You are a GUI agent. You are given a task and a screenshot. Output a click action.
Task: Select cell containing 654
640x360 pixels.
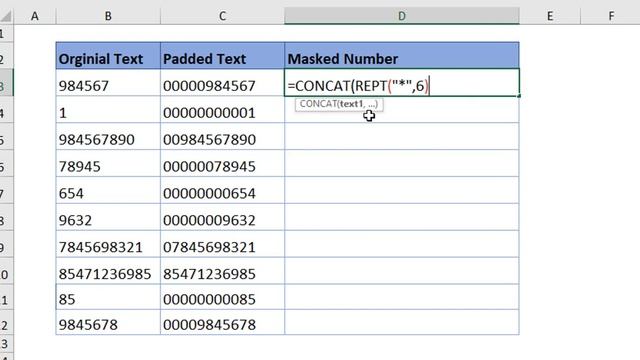coord(108,190)
